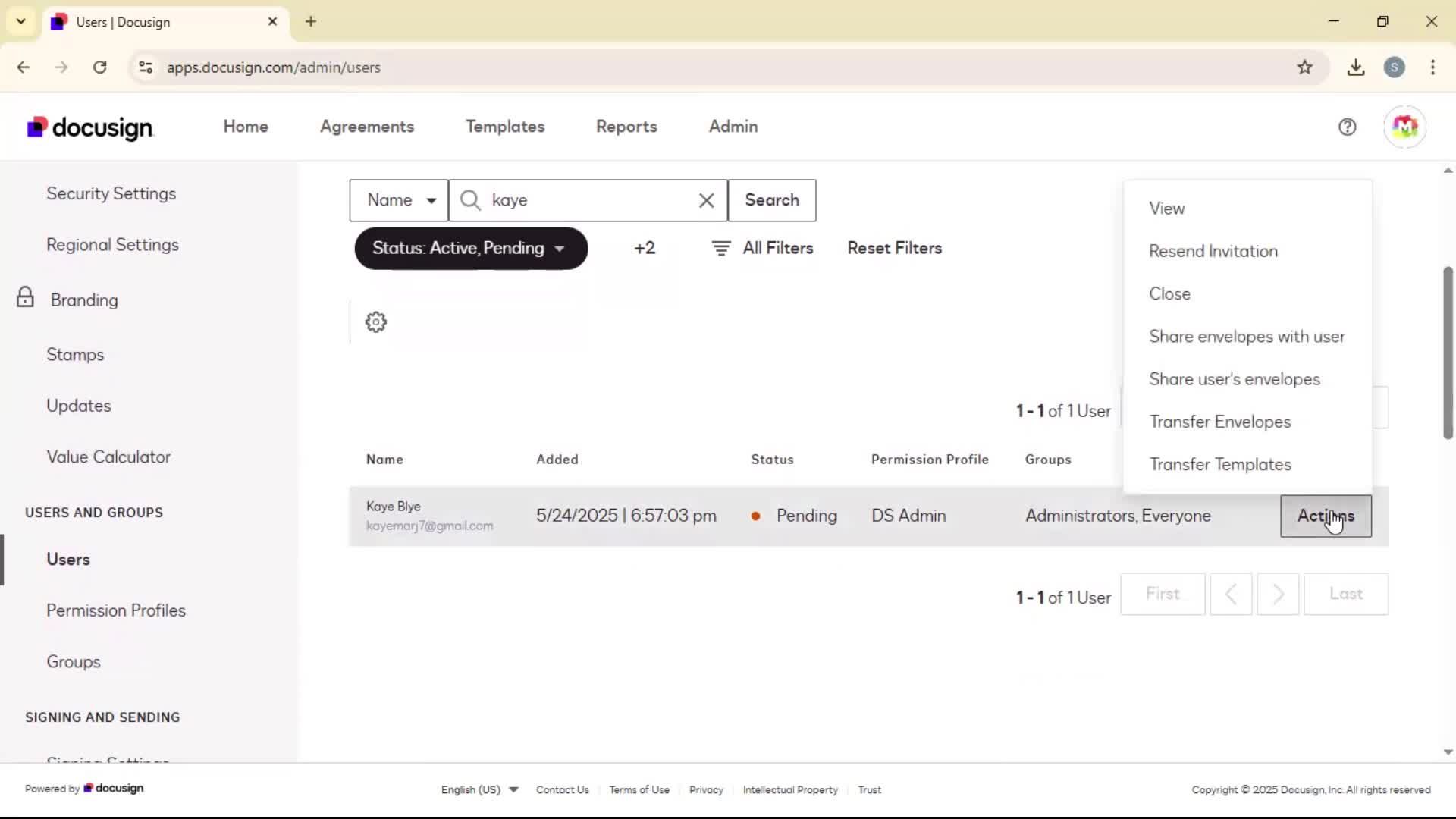The image size is (1456, 819).
Task: Expand the Status: Active, Pending filter
Action: [471, 248]
